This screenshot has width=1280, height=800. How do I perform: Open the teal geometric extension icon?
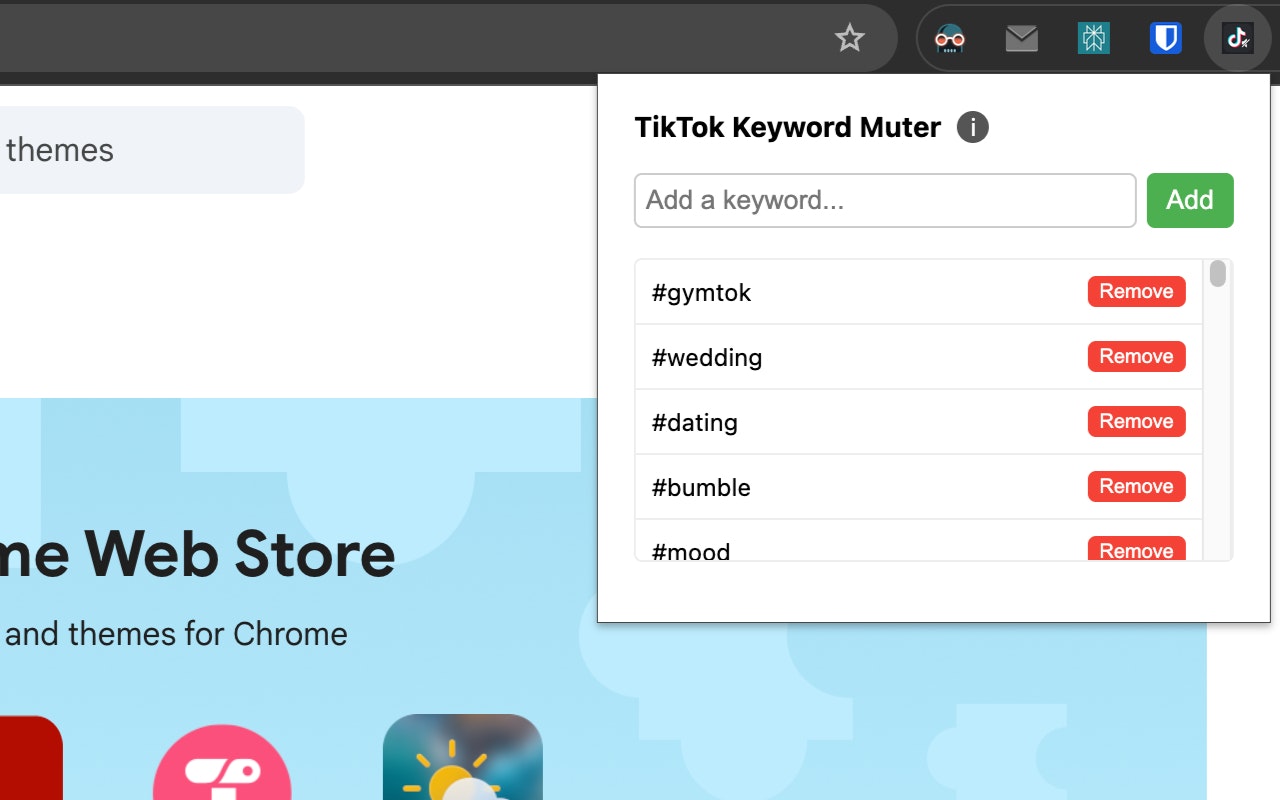pos(1094,39)
